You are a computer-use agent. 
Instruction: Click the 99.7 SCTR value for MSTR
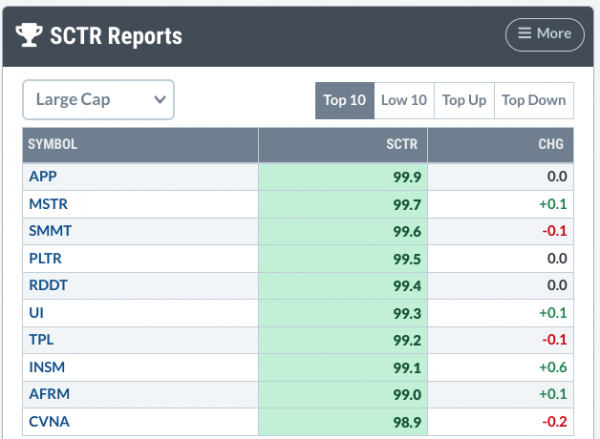coord(407,205)
